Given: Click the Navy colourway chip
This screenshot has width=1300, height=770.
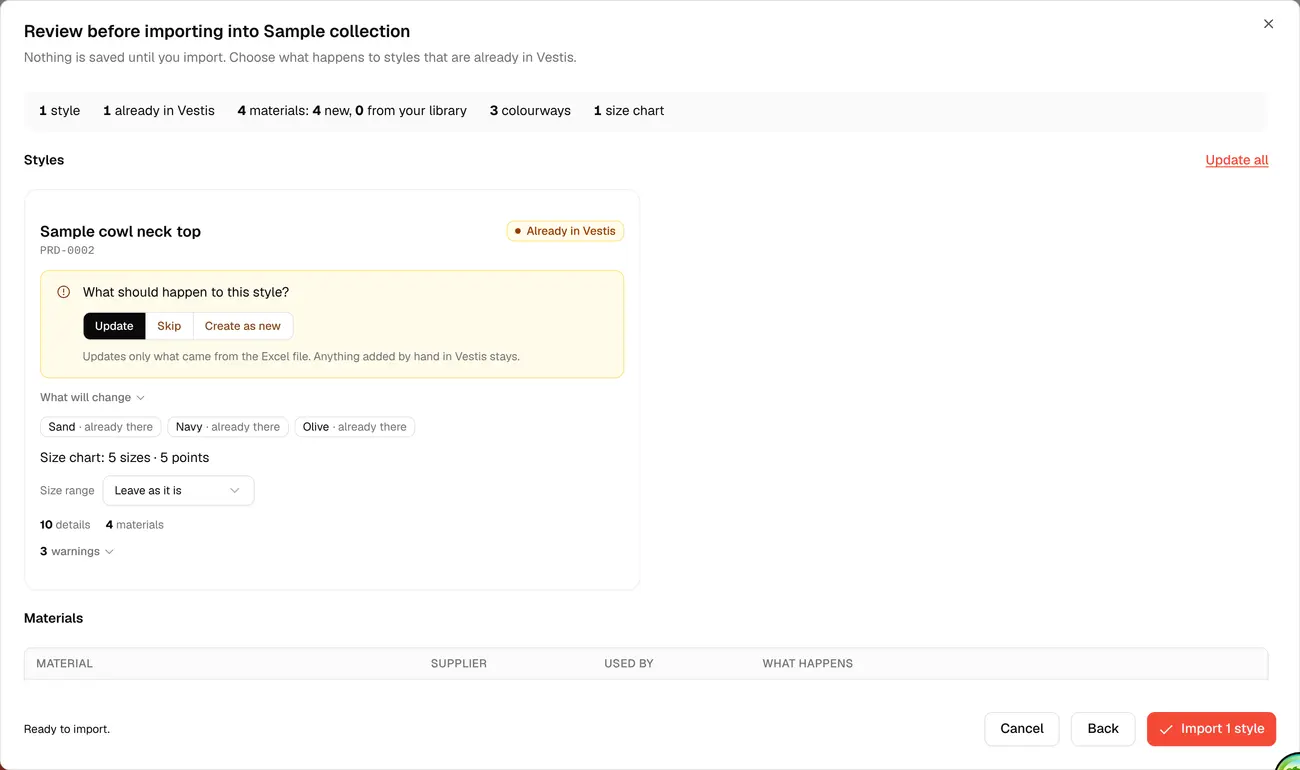Looking at the screenshot, I should point(228,427).
